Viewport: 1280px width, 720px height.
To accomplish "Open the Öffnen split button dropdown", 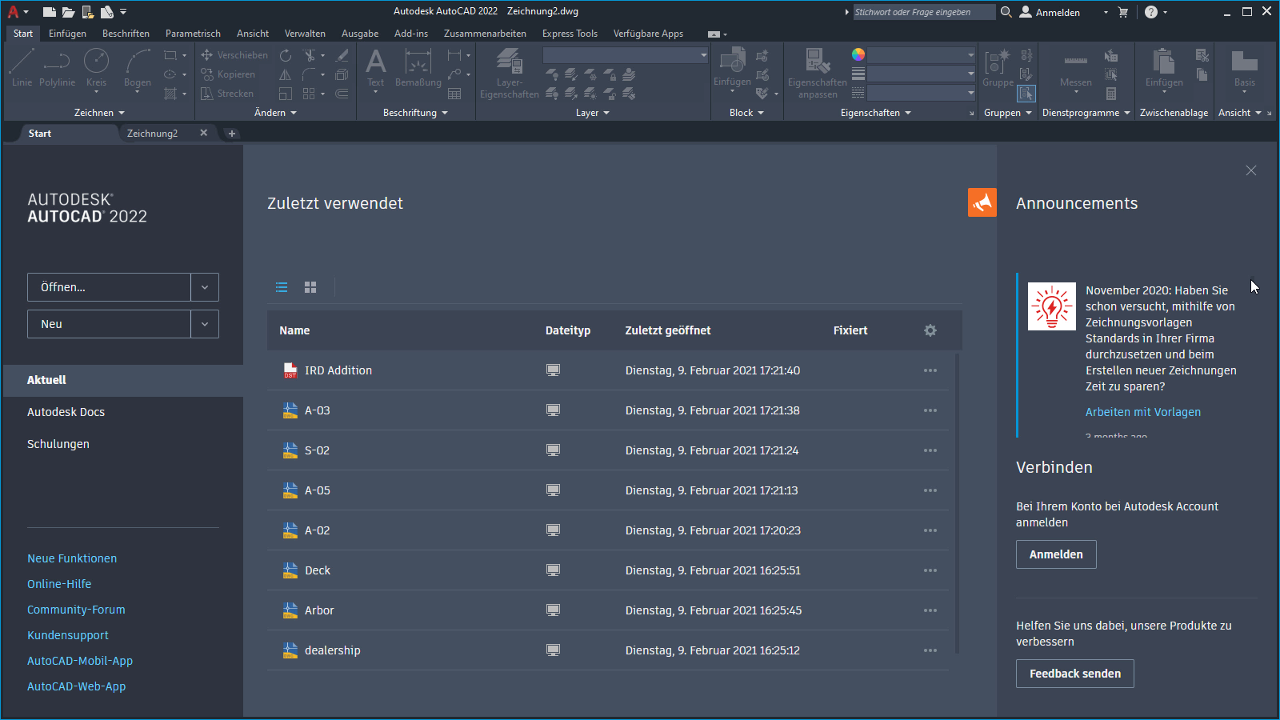I will [x=204, y=287].
